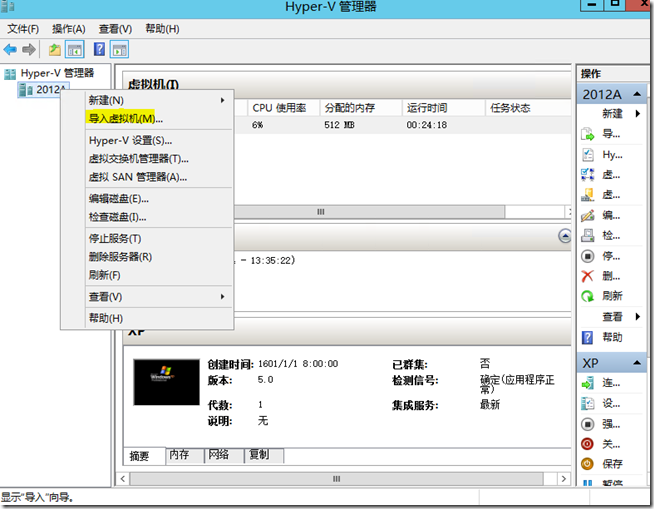Viewport: 654px width, 509px height.
Task: Click the XP turn off icon
Action: pyautogui.click(x=587, y=424)
